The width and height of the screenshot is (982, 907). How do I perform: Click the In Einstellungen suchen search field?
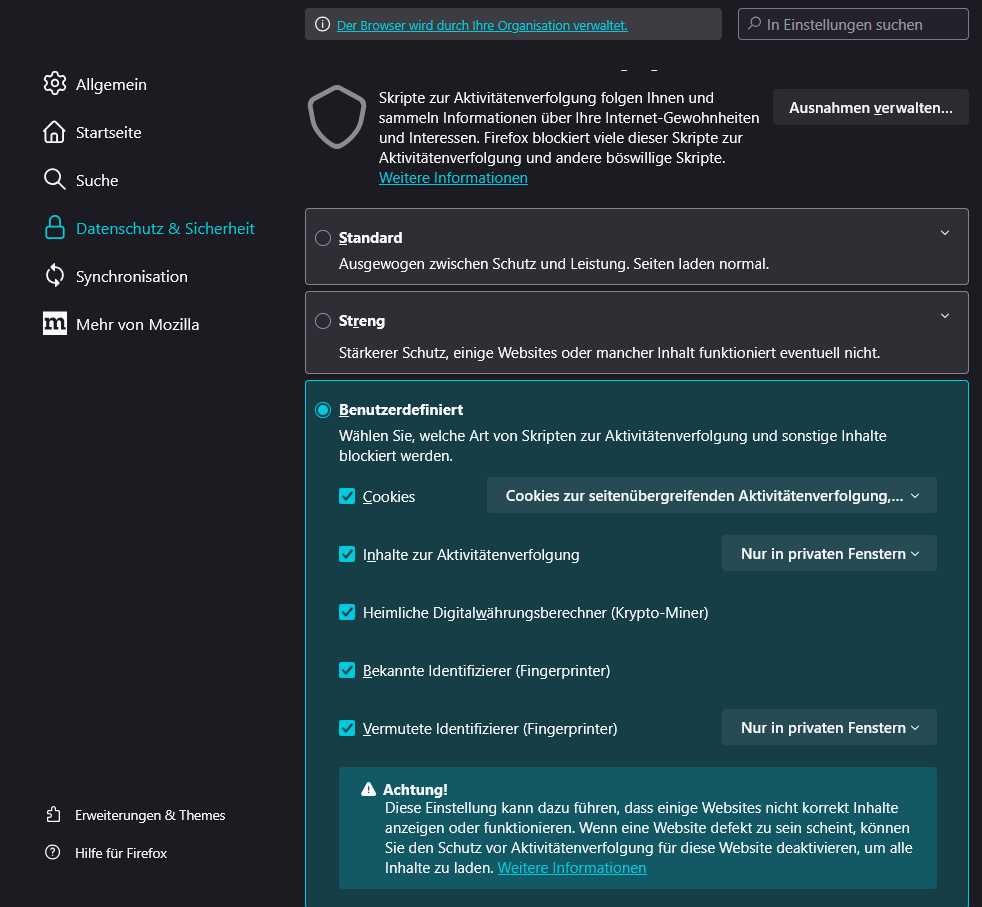pos(860,25)
